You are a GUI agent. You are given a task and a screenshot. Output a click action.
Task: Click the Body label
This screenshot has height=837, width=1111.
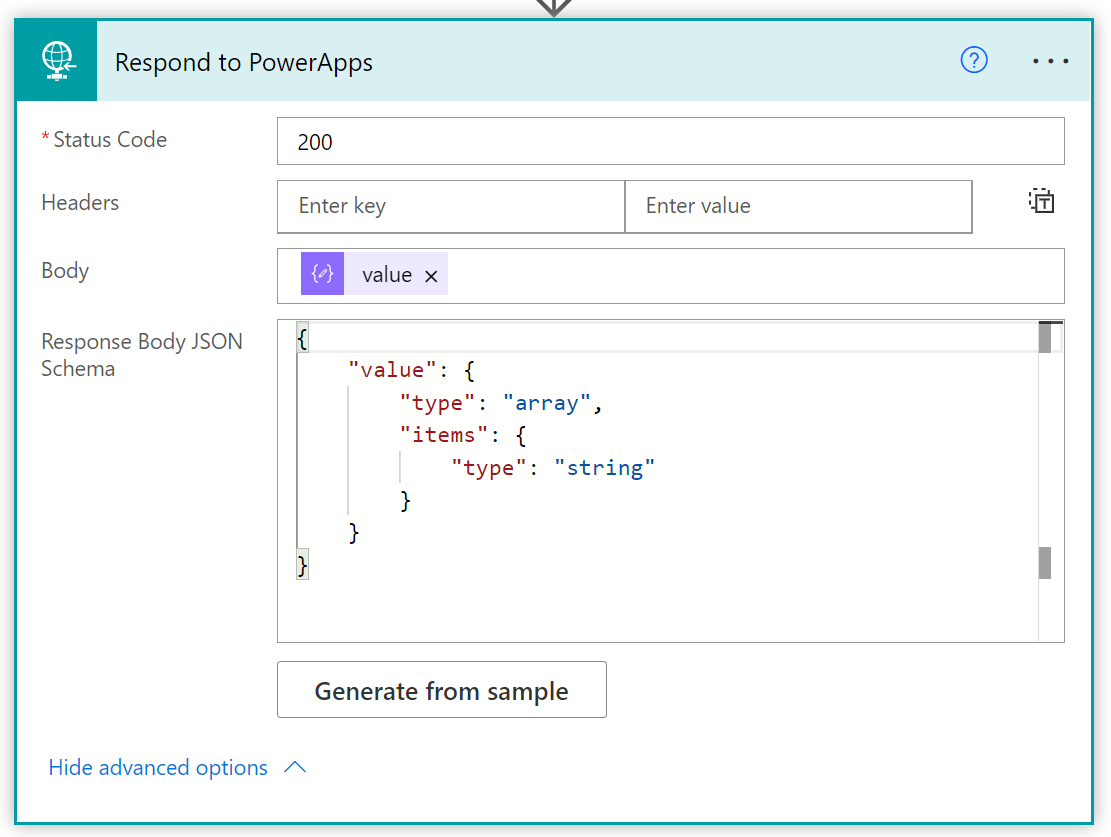pyautogui.click(x=65, y=271)
